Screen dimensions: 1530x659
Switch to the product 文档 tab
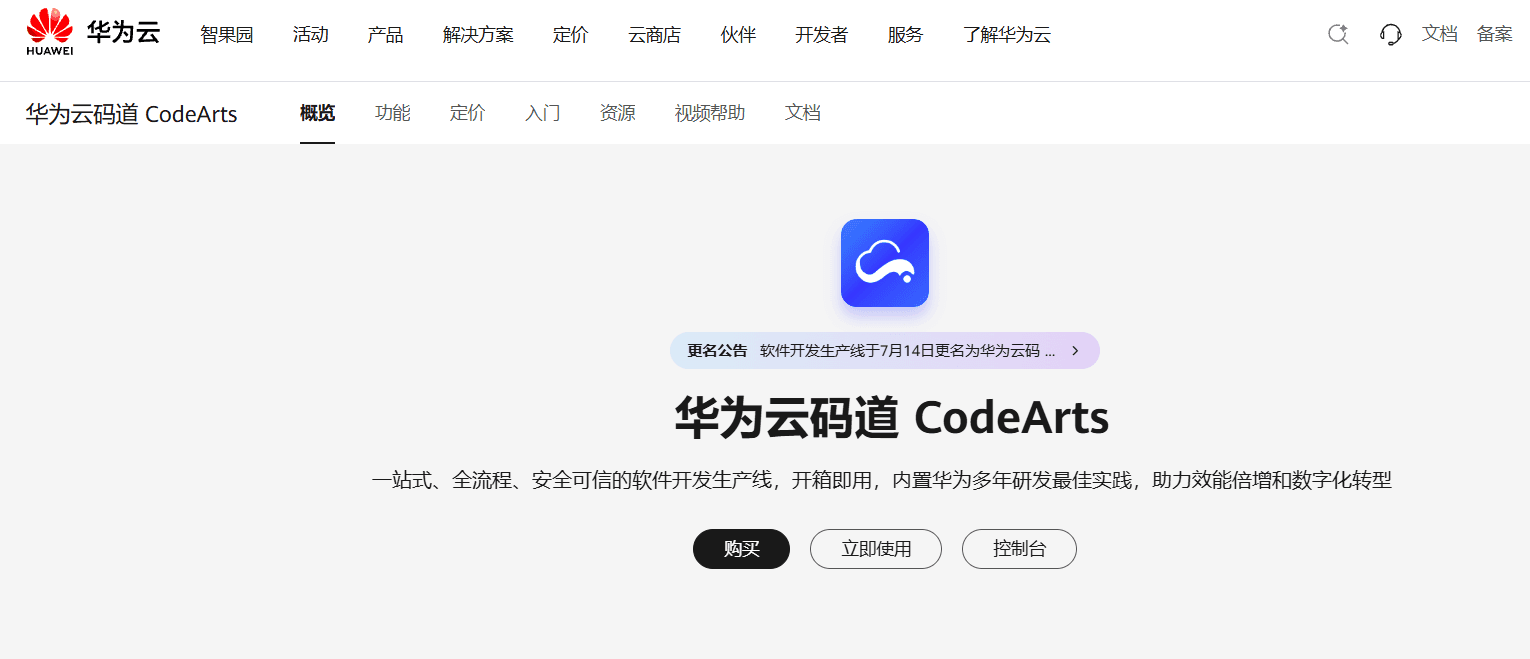[x=803, y=113]
